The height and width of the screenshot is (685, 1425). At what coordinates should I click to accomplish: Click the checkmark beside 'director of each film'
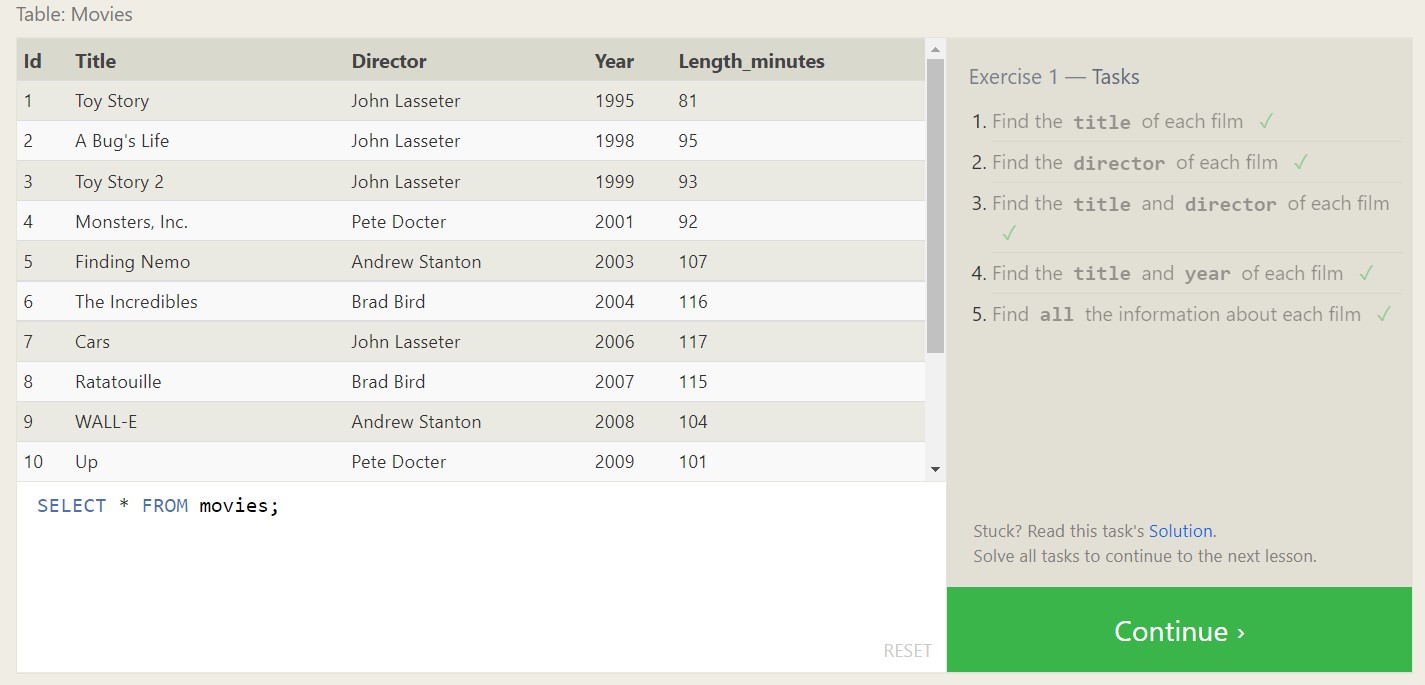coord(1301,162)
